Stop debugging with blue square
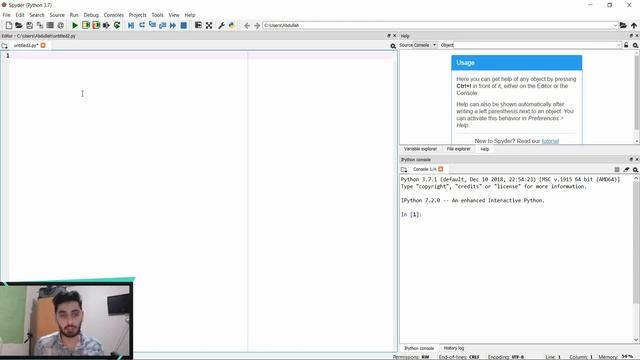The height and width of the screenshot is (360, 640). 184,25
